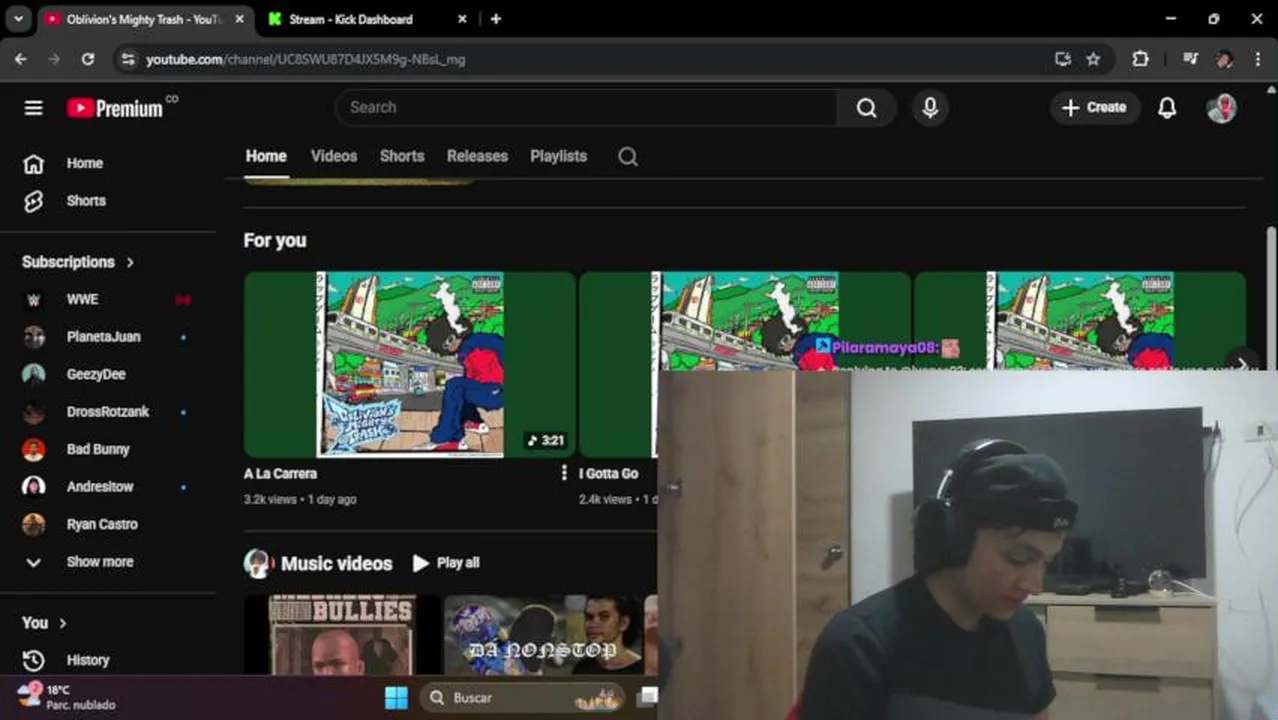The width and height of the screenshot is (1278, 720).
Task: Expand the Subscriptions section chevron
Action: click(130, 262)
